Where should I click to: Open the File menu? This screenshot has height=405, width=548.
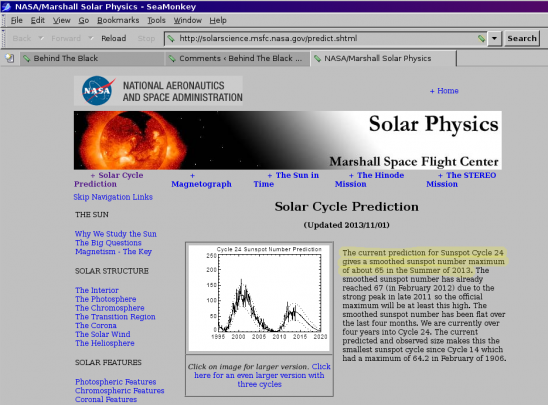[x=16, y=20]
